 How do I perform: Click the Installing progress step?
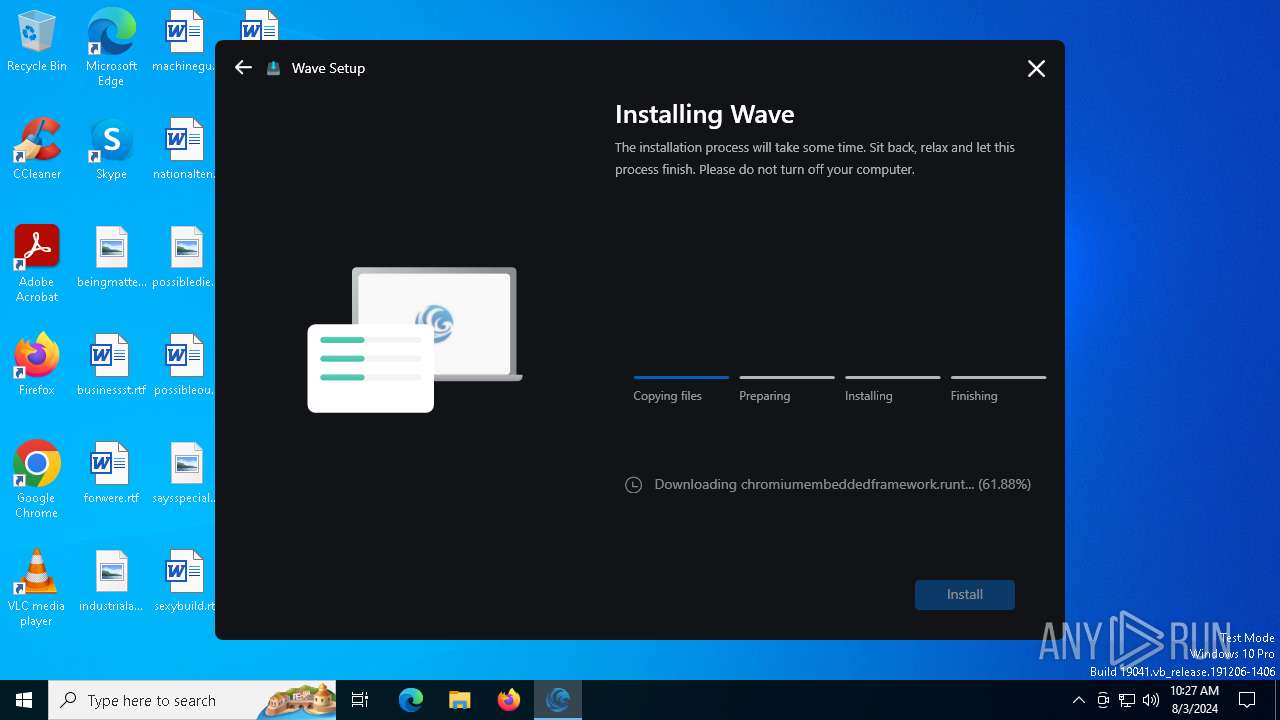click(x=892, y=388)
